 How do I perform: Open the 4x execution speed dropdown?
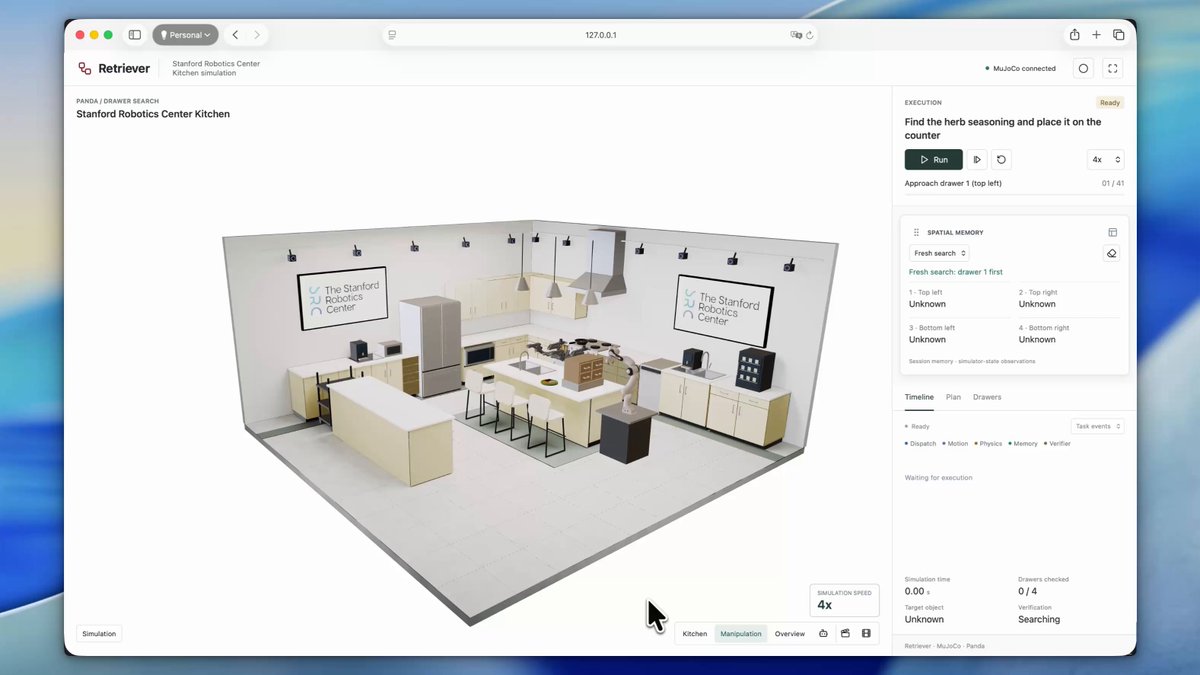(1105, 160)
